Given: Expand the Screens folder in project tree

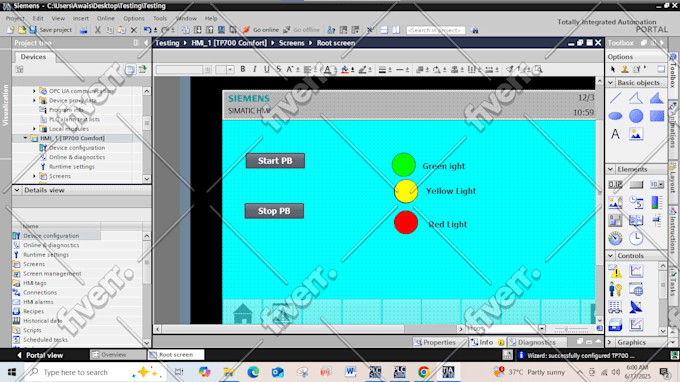Looking at the screenshot, I should (34, 176).
